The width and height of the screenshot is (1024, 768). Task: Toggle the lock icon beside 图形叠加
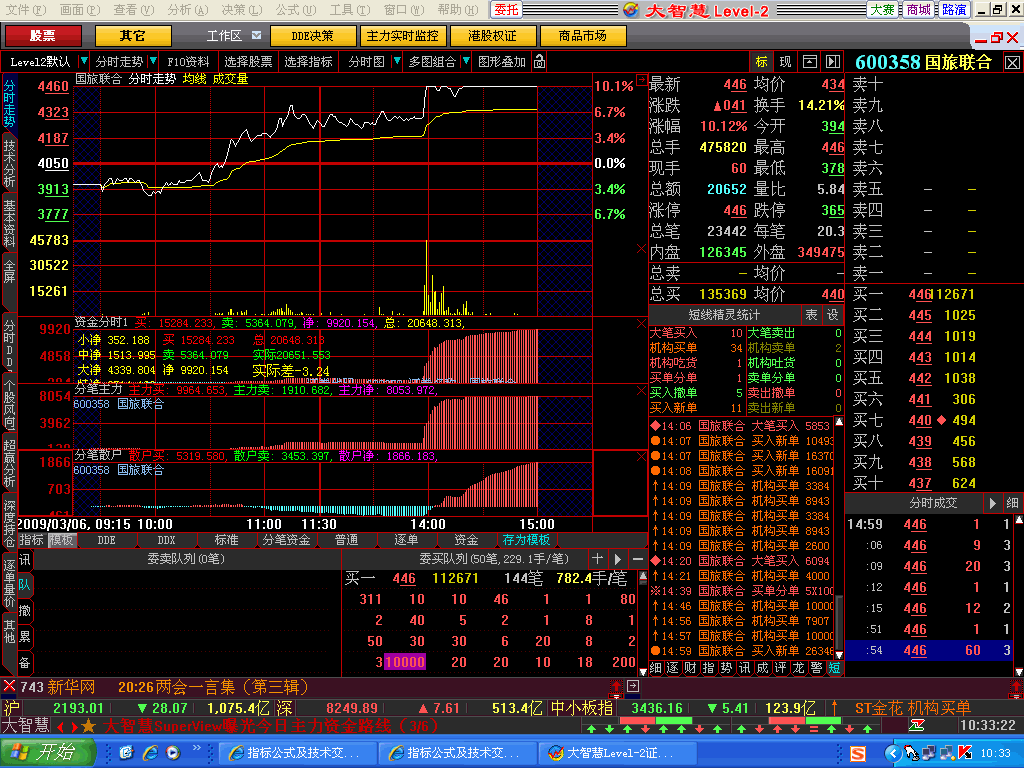[539, 61]
